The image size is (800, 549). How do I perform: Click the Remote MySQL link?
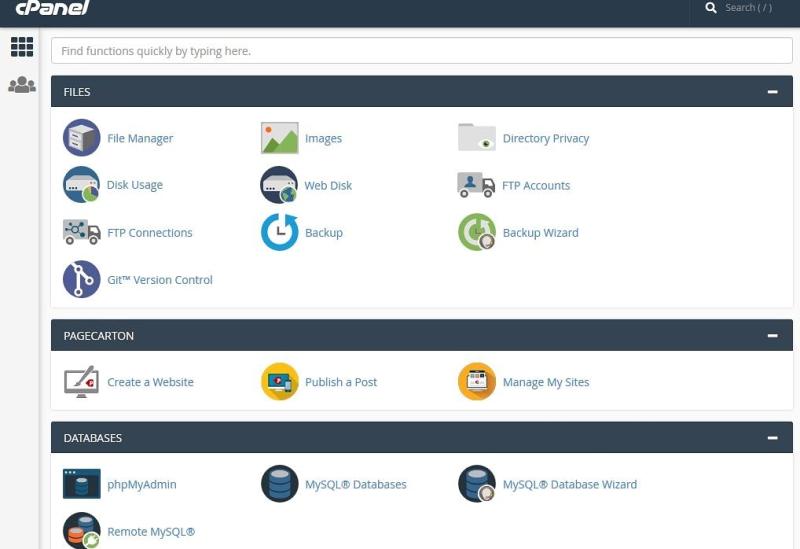(x=151, y=532)
